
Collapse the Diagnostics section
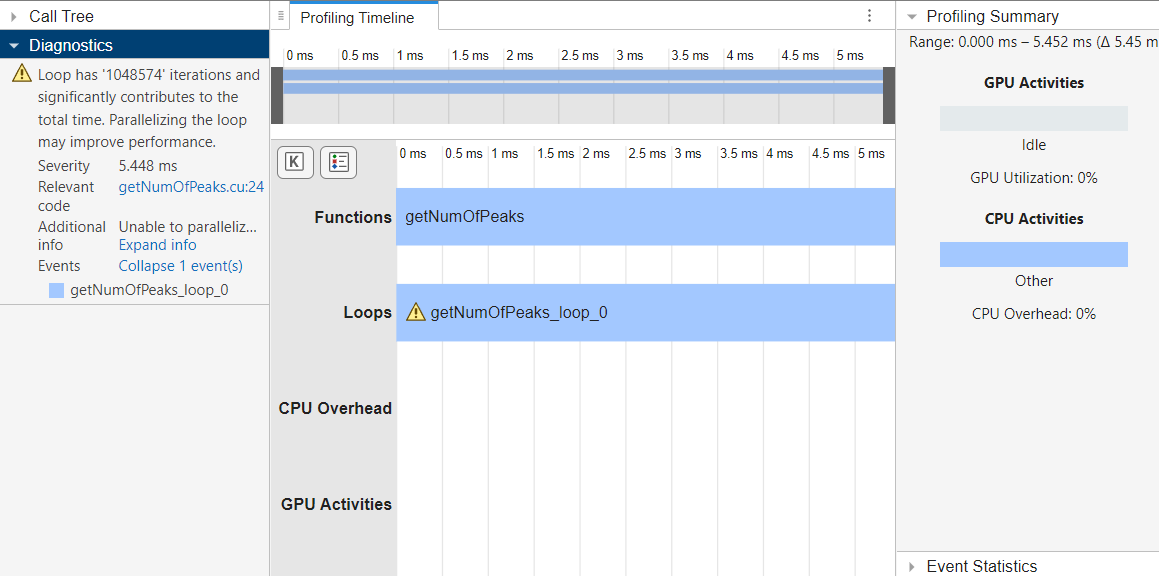pos(14,44)
